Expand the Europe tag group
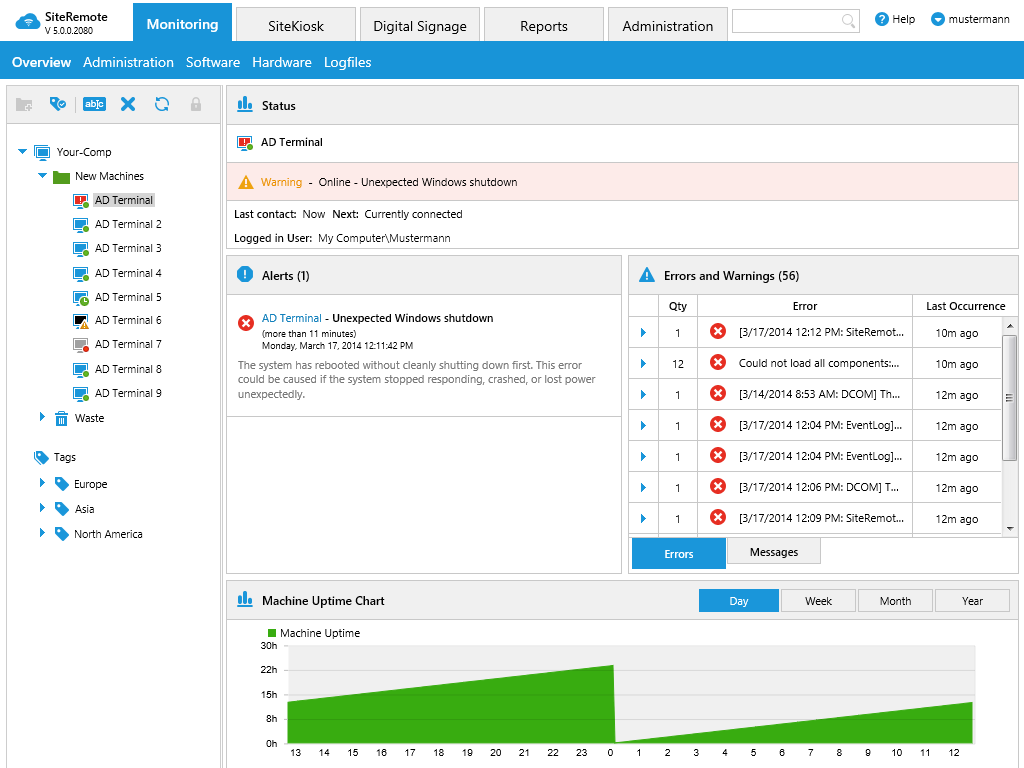Screen dimensions: 1024x768 (43, 484)
